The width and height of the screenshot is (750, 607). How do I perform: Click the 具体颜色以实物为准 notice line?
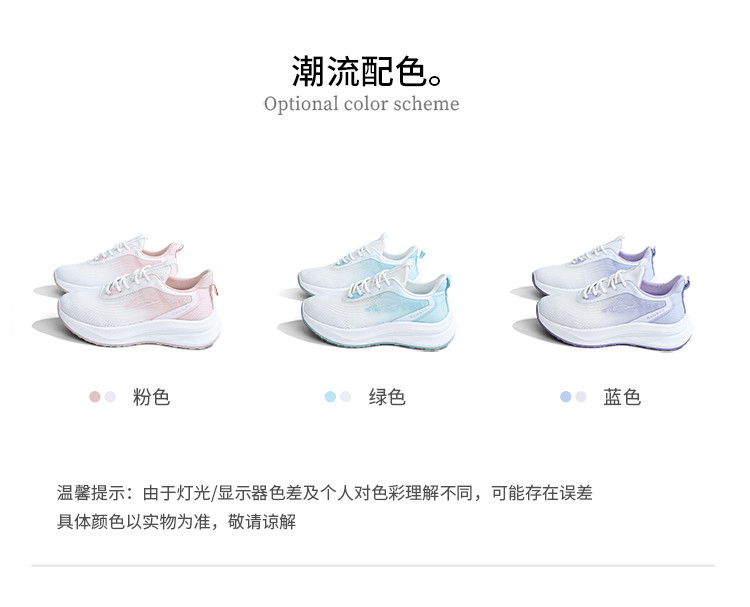tap(176, 522)
